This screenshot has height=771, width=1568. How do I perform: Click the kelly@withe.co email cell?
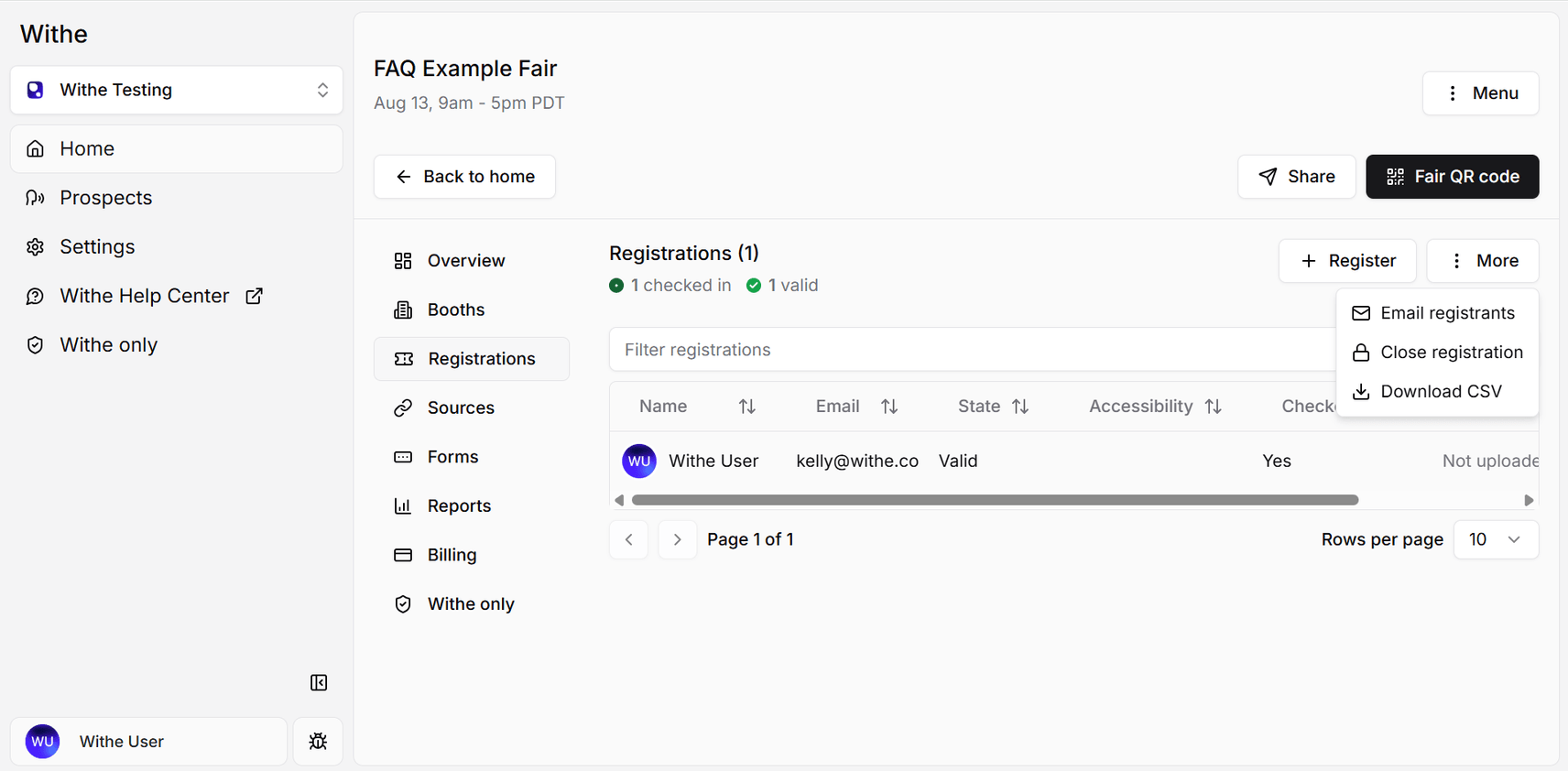pos(857,462)
